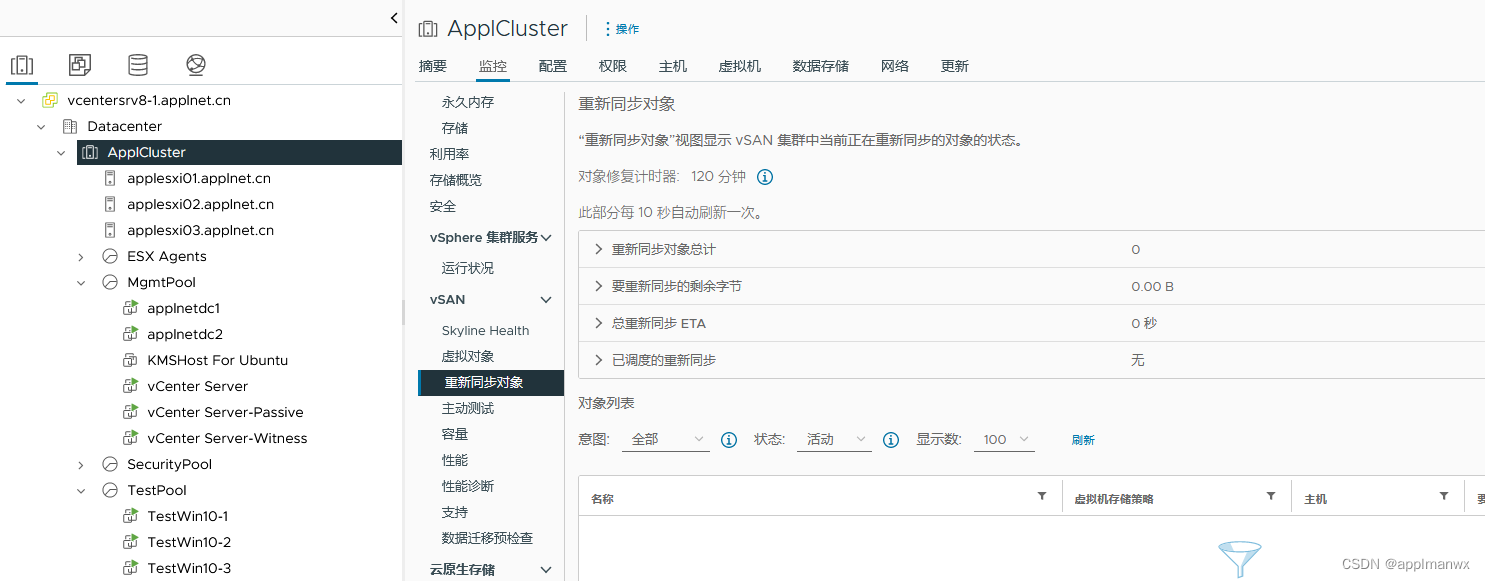
Task: Click the filter icon in the 虚拟机存储策略 column
Action: 1271,496
